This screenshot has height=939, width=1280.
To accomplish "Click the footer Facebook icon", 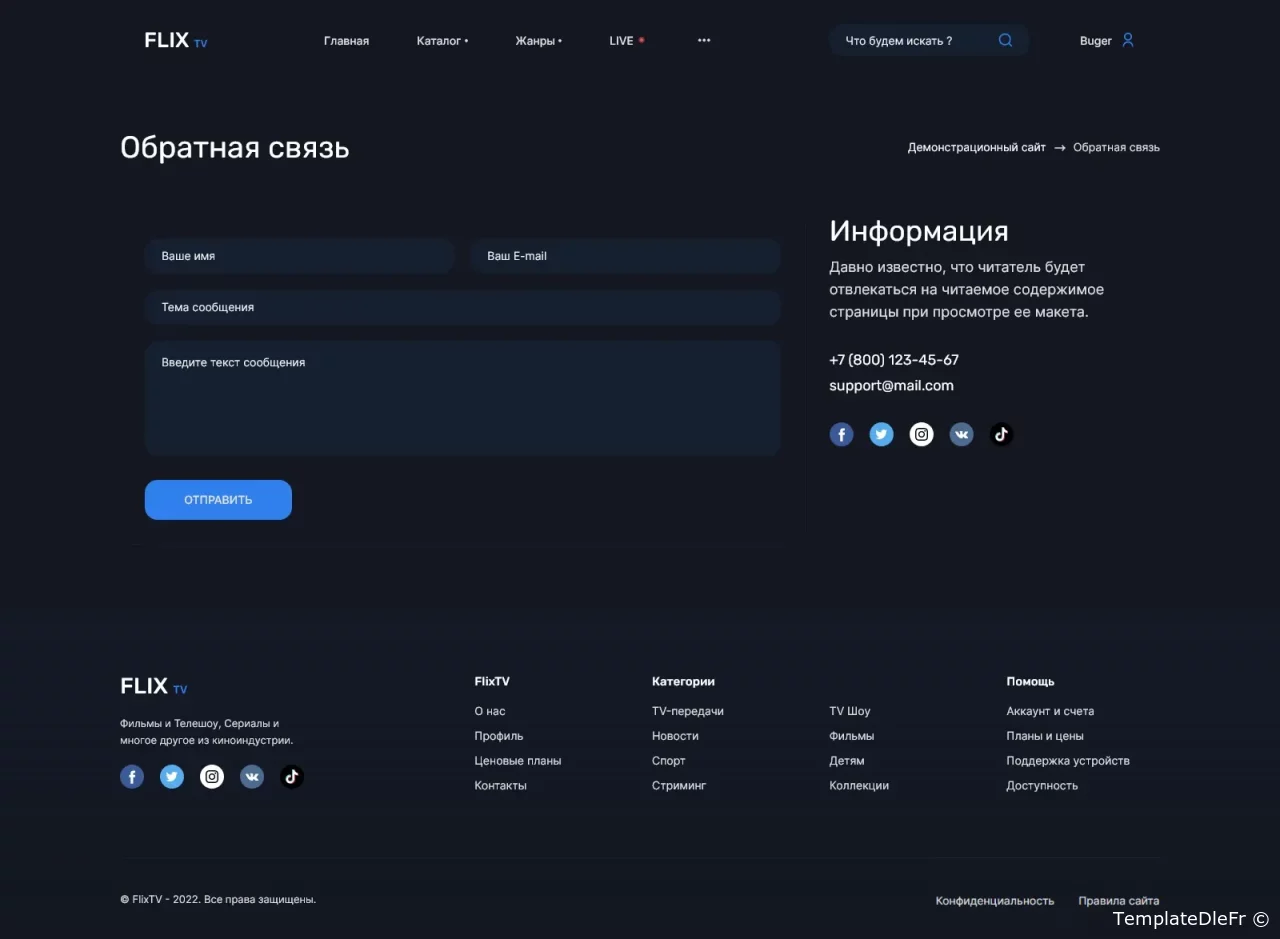I will (132, 777).
